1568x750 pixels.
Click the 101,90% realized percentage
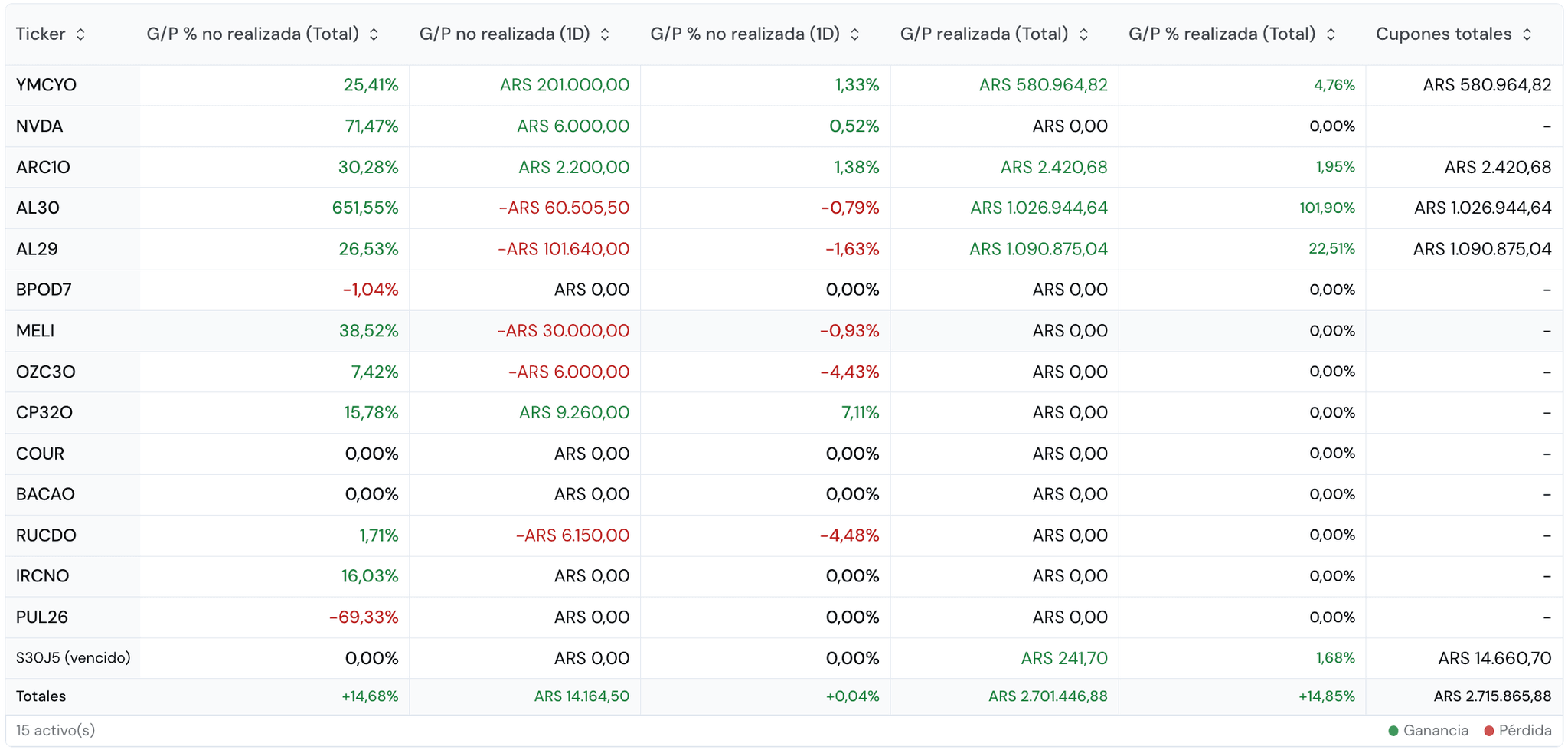[1327, 208]
